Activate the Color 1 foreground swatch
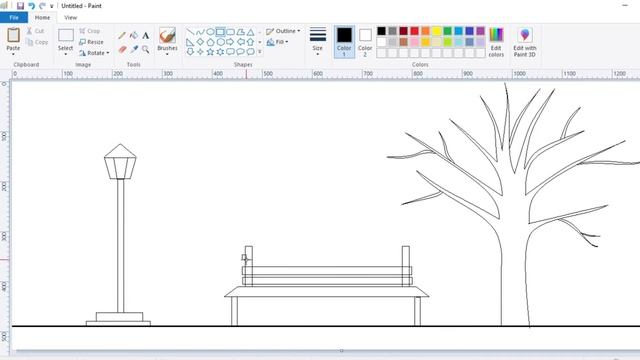Image resolution: width=640 pixels, height=360 pixels. click(x=344, y=42)
